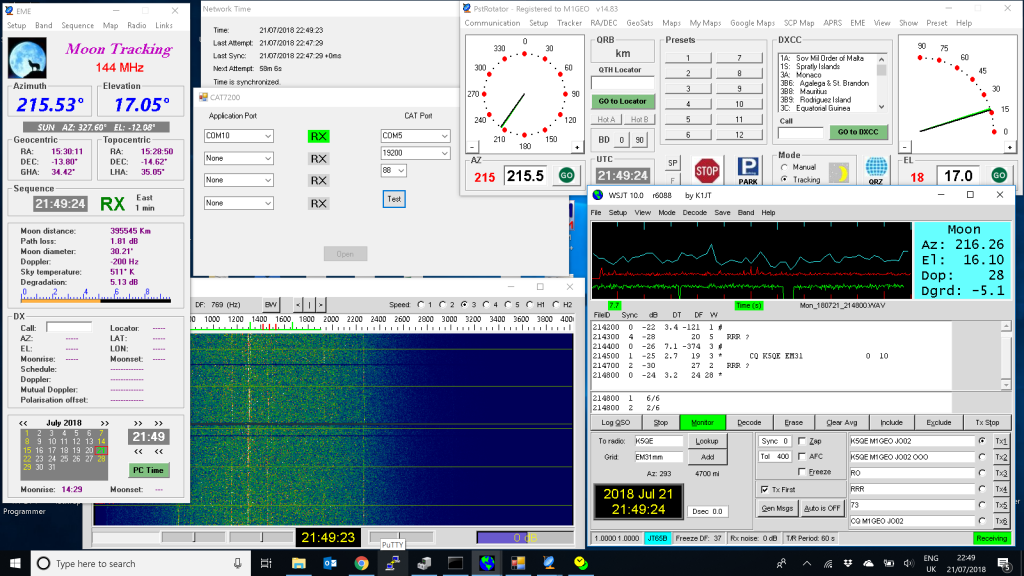Image resolution: width=1024 pixels, height=576 pixels.
Task: Click the red STOP icon in PstRotator
Action: [707, 171]
